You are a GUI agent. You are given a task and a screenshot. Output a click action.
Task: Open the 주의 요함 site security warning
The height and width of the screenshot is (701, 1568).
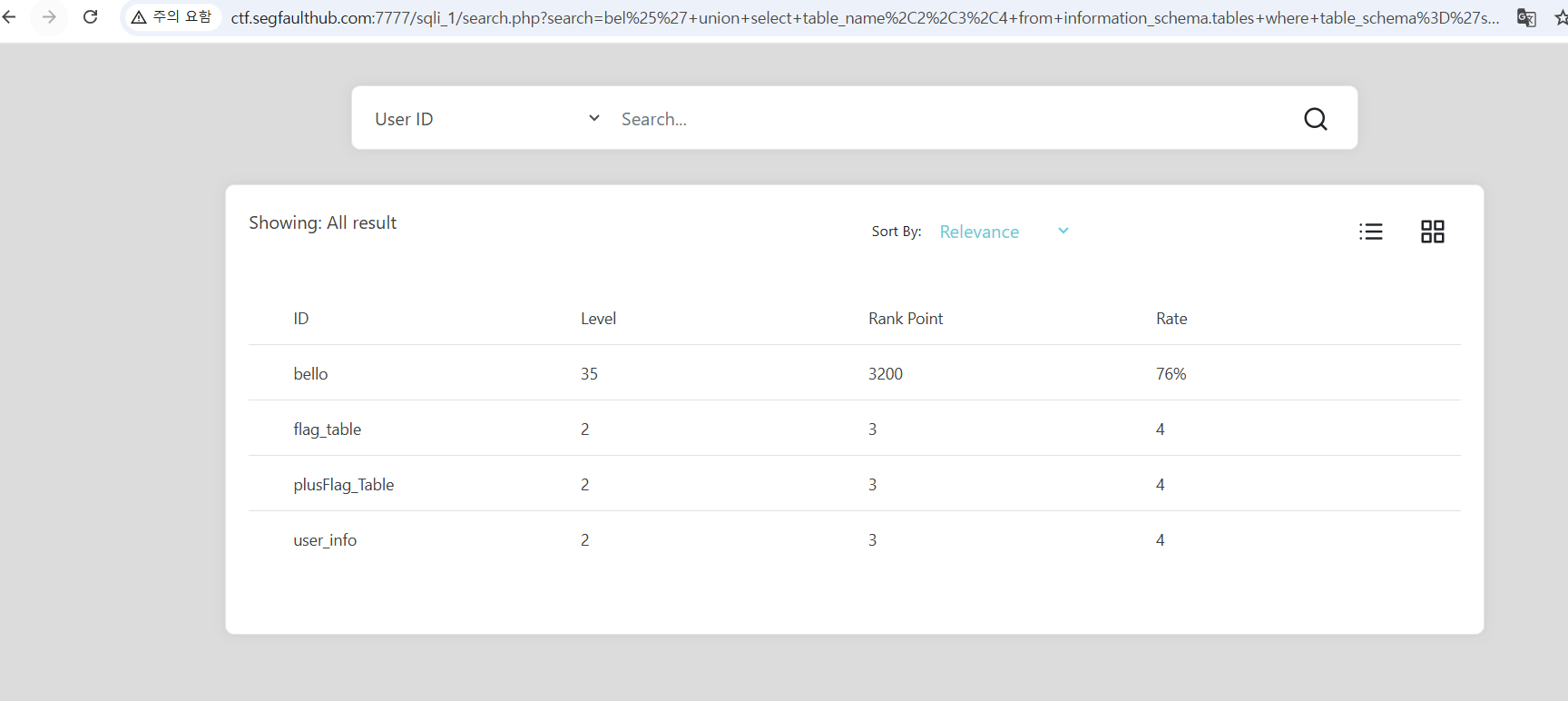click(171, 17)
